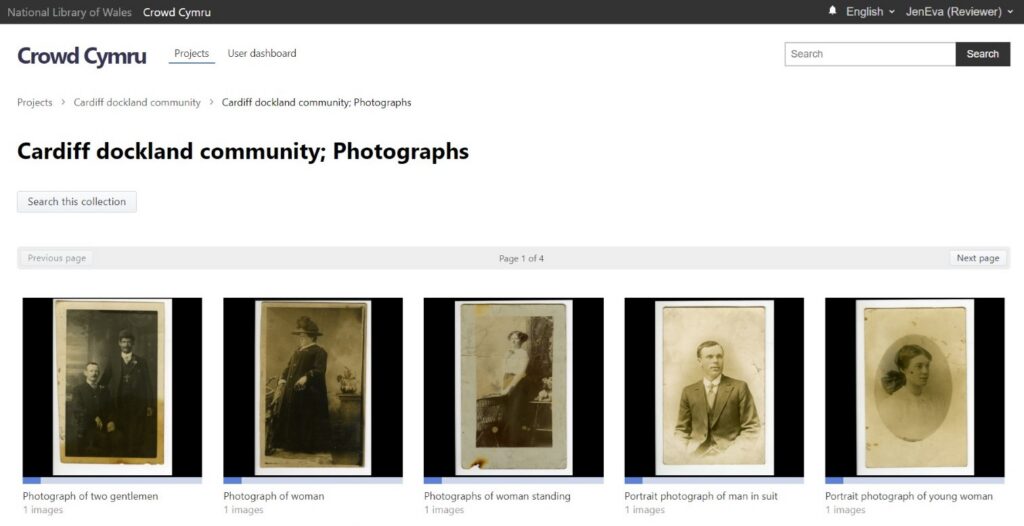Open Photograph of two gentlemen thumbnail

tap(112, 387)
